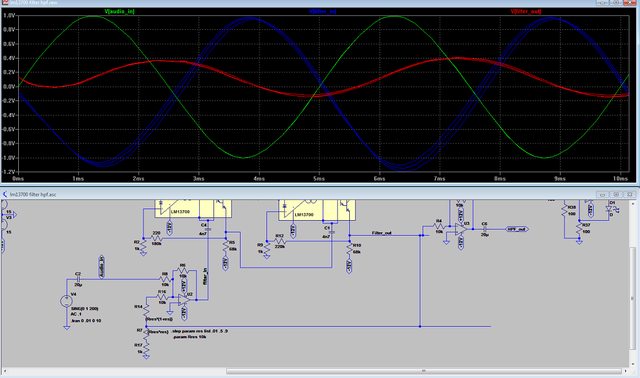Select resistor R37 at right side

[579, 229]
